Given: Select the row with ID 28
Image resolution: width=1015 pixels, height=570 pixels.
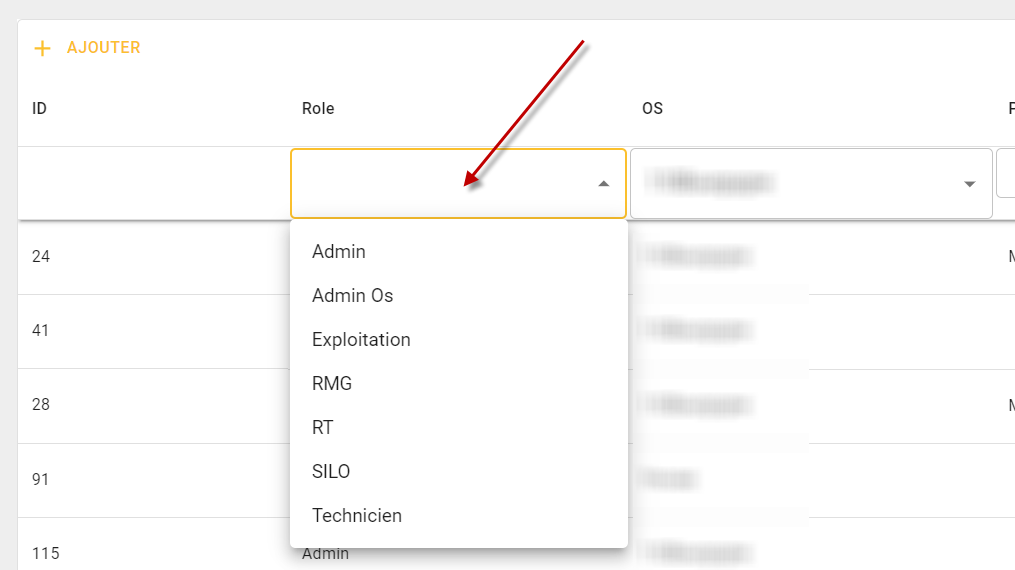Looking at the screenshot, I should (x=41, y=405).
